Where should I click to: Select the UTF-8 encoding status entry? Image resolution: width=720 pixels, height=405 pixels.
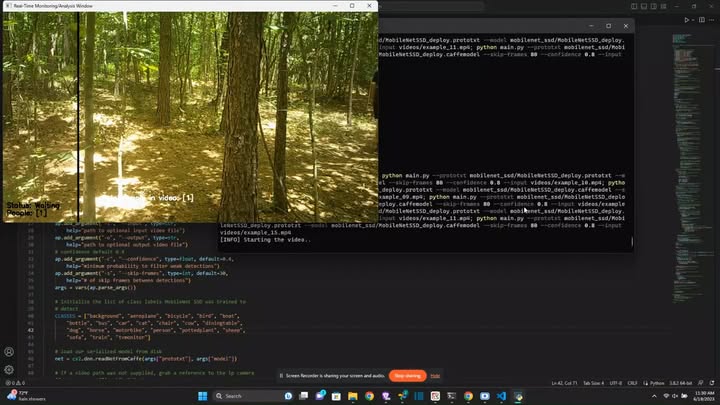click(x=615, y=383)
